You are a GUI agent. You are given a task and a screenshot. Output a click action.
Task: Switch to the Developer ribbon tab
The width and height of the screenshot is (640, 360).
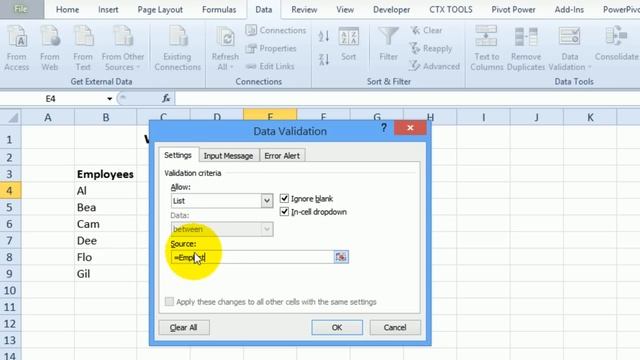(391, 9)
